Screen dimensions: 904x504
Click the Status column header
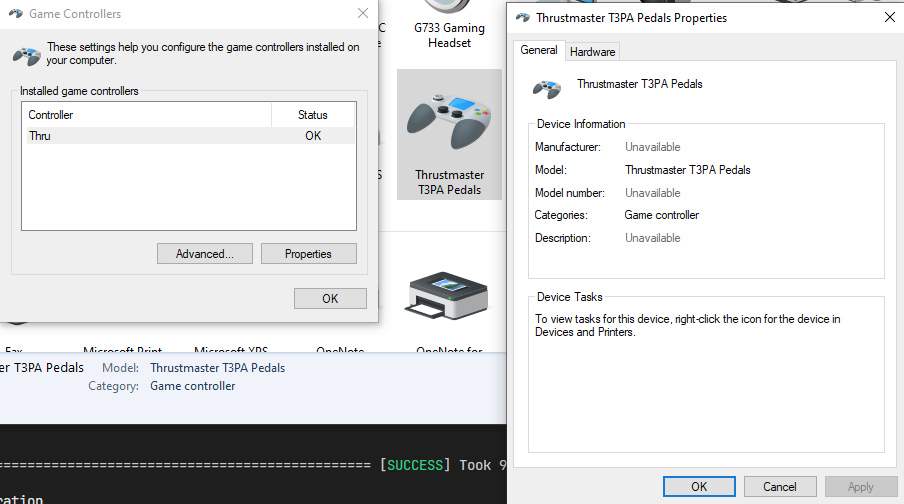coord(313,115)
